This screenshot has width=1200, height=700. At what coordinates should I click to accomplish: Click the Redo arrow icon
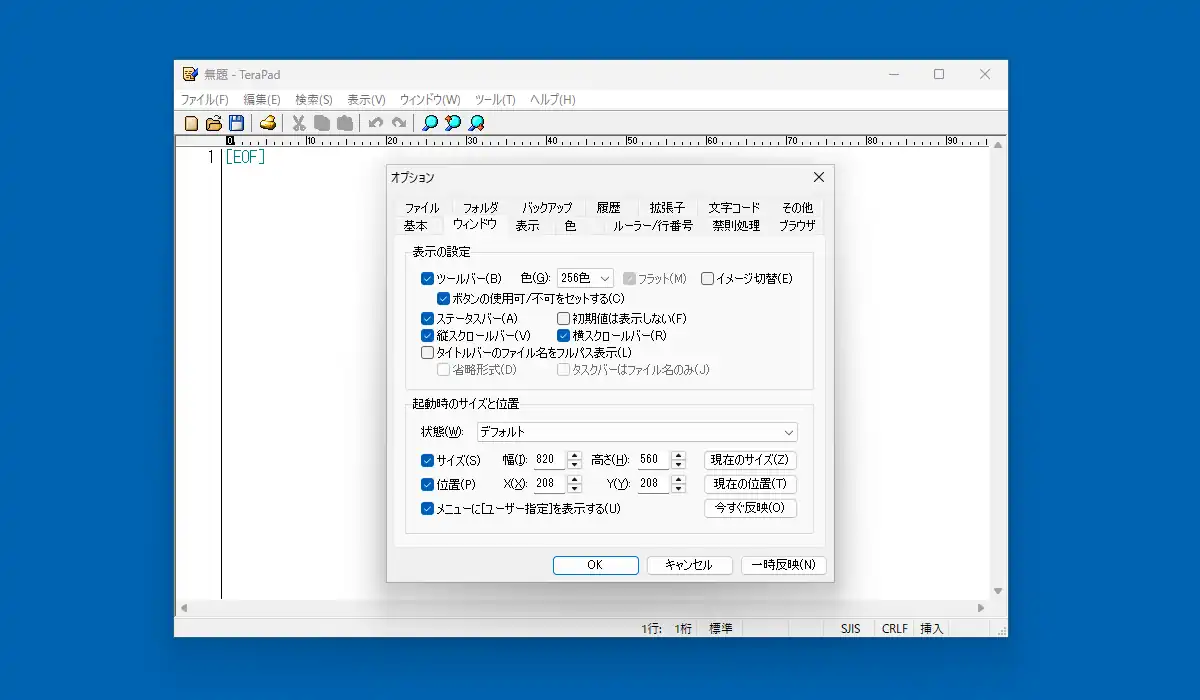pyautogui.click(x=399, y=123)
